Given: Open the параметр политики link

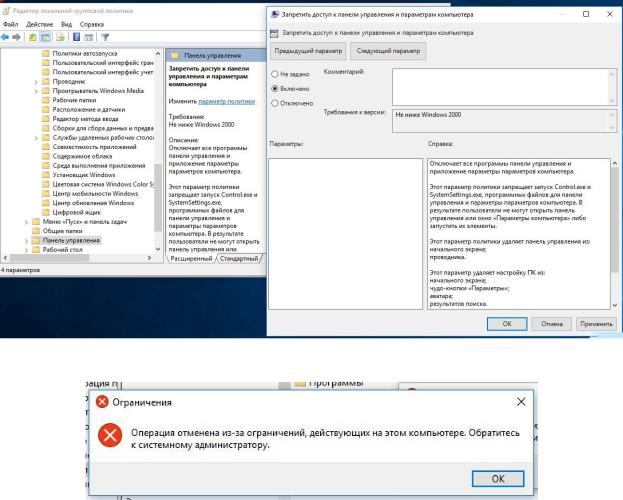Looking at the screenshot, I should tap(226, 101).
